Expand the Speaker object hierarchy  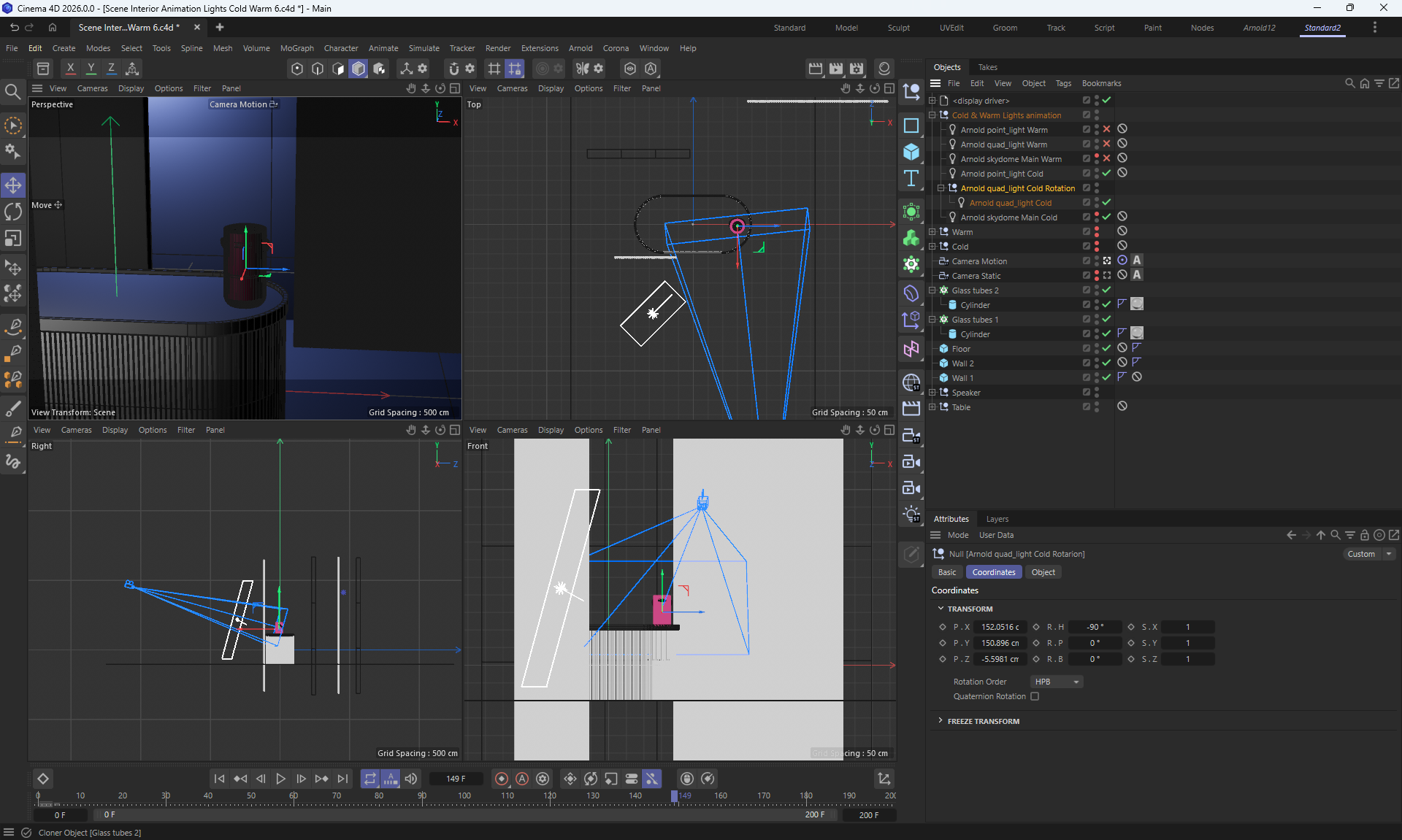(932, 393)
